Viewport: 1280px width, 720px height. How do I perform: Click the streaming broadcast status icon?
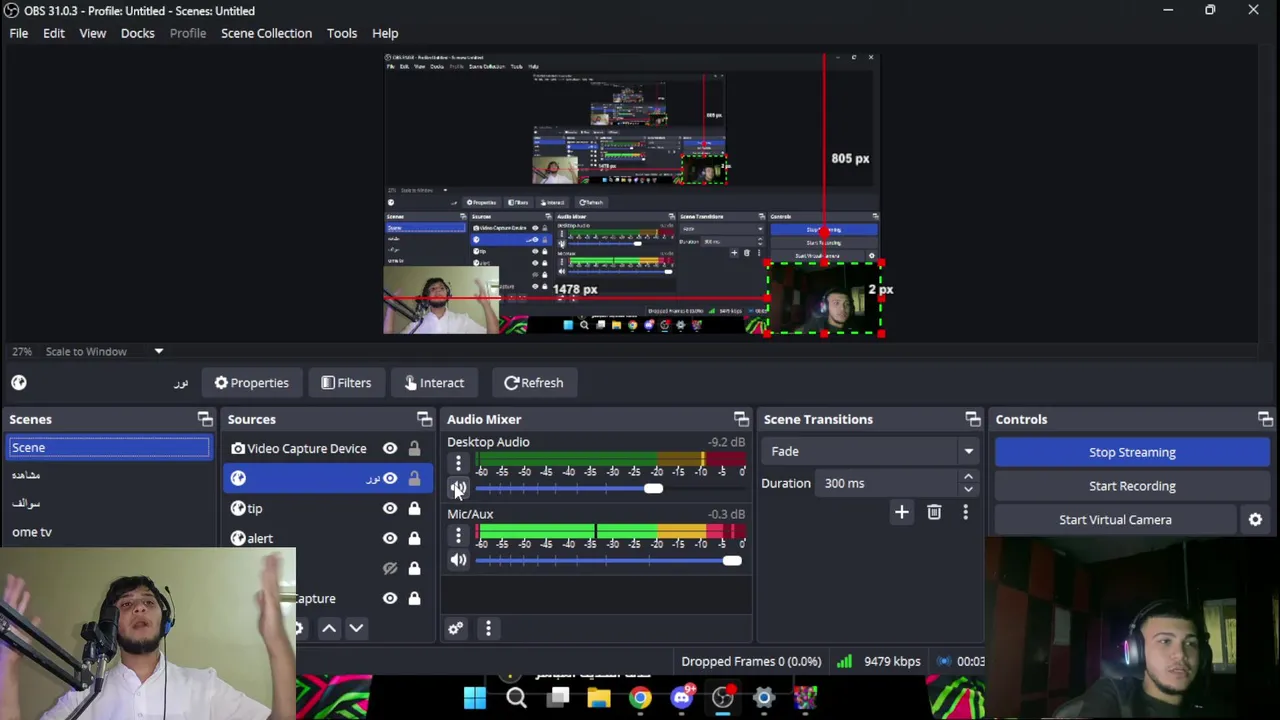coord(943,661)
